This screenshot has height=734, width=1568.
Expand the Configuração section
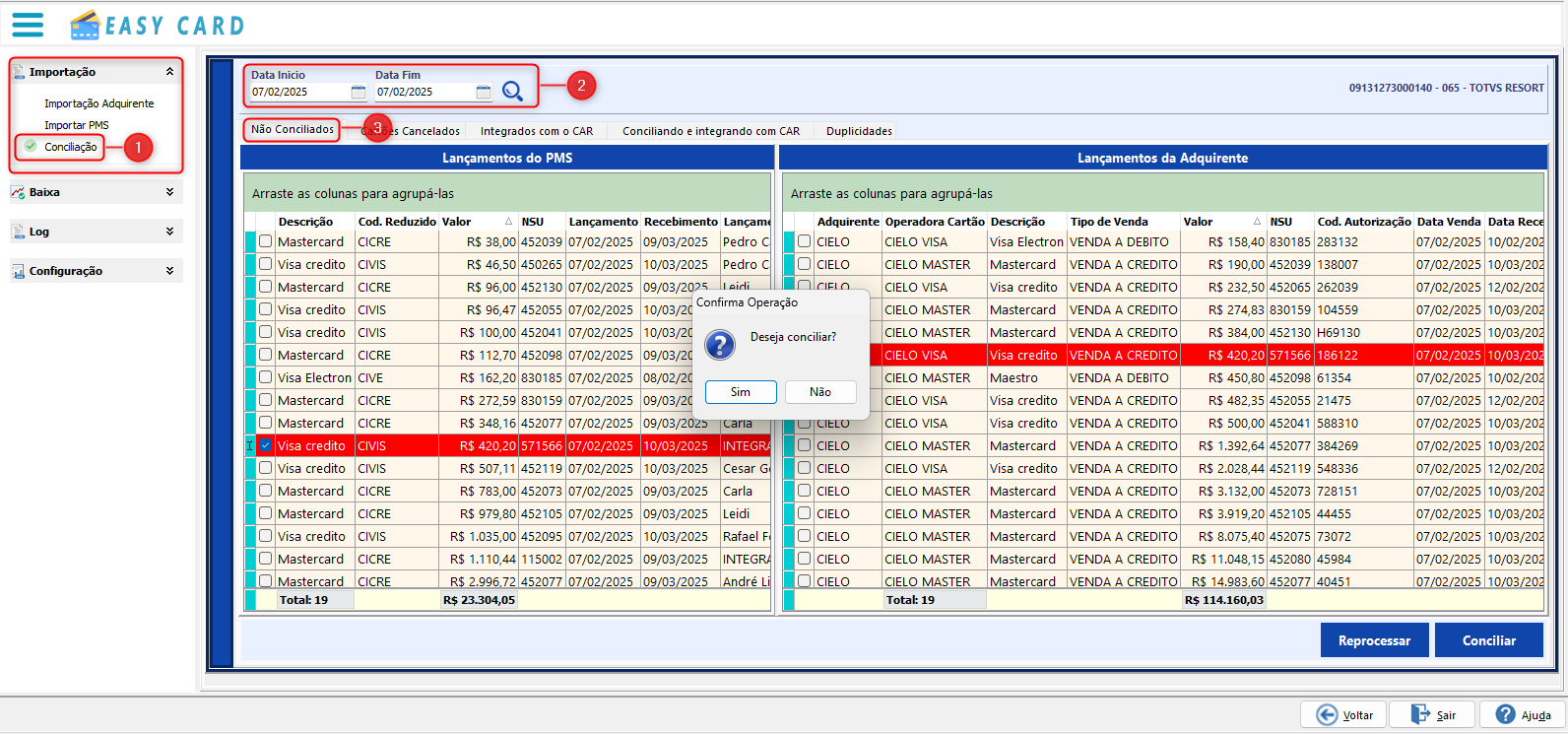click(169, 271)
